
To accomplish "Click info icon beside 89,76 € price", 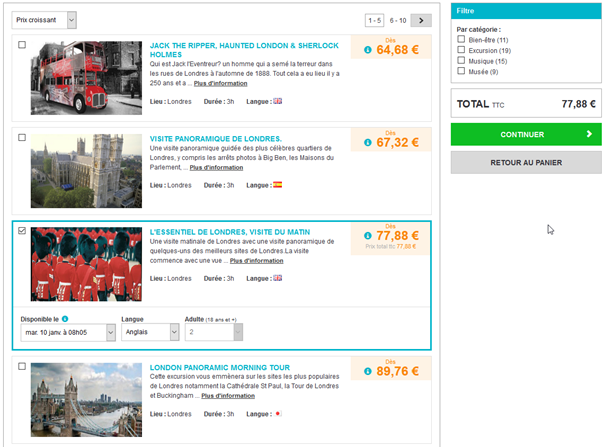I will click(367, 372).
